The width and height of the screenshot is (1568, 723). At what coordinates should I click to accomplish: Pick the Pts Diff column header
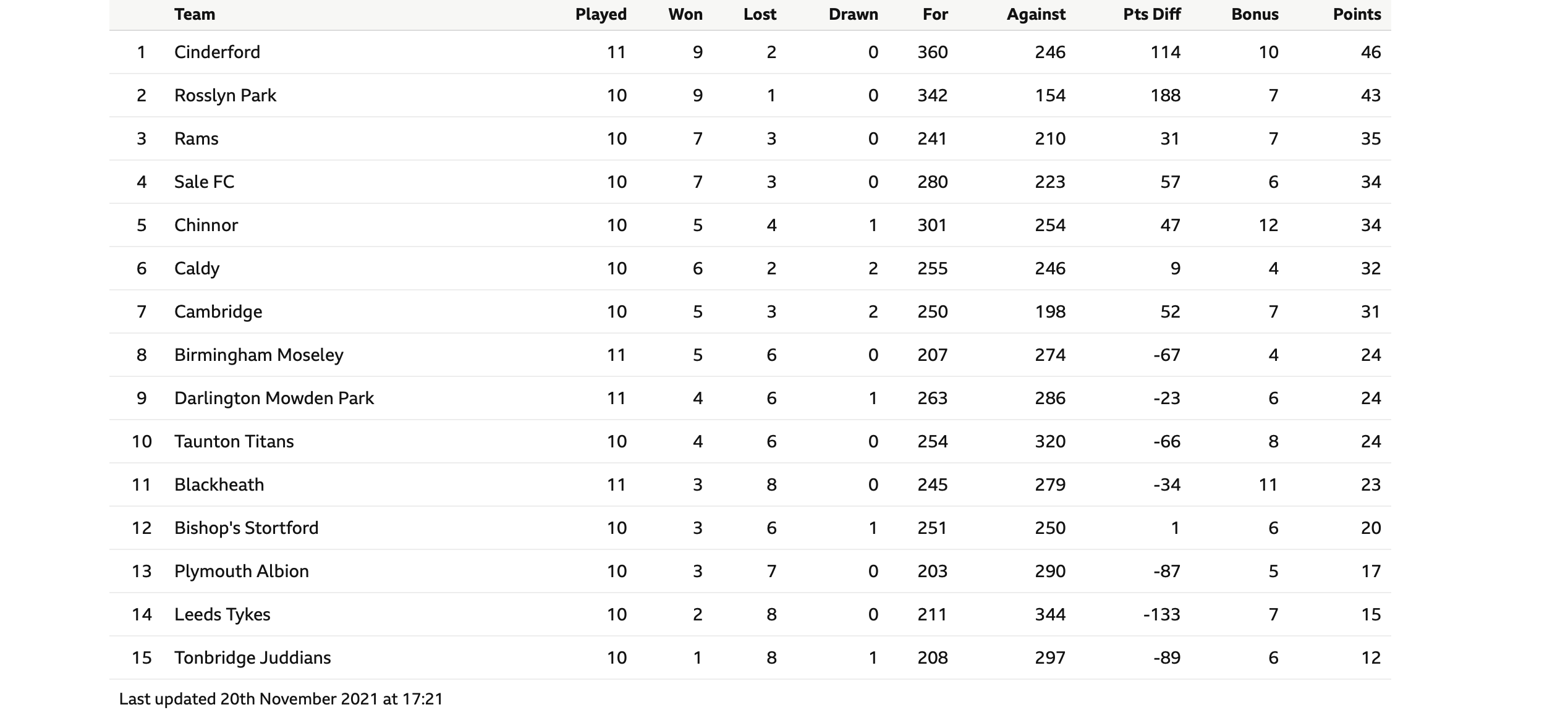click(x=1152, y=14)
